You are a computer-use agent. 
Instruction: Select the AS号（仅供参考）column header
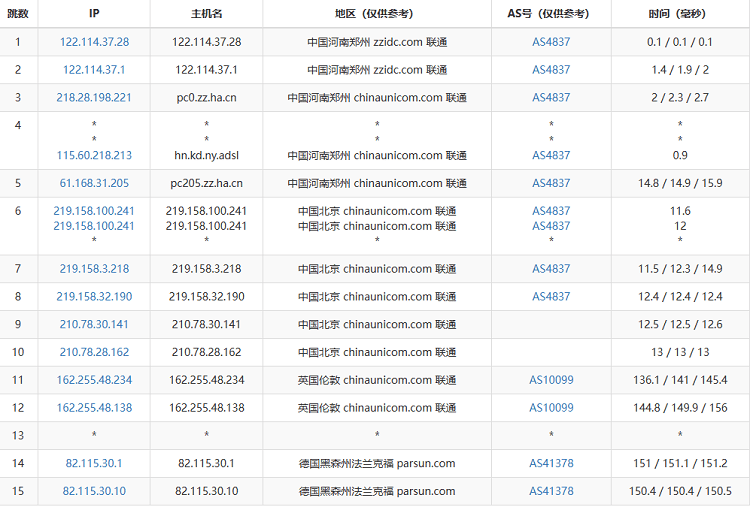551,13
